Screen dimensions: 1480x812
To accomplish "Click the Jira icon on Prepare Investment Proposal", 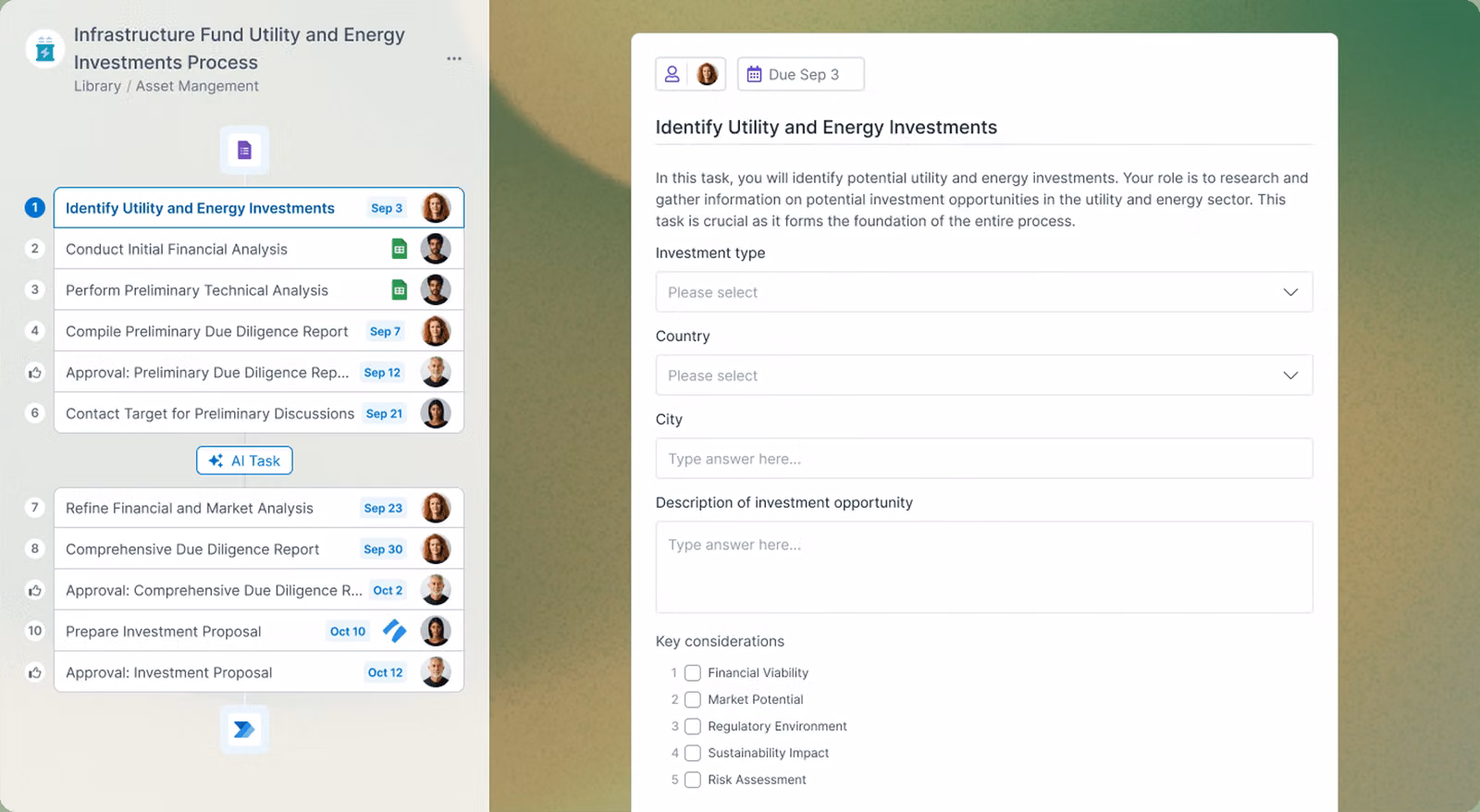I will click(395, 631).
